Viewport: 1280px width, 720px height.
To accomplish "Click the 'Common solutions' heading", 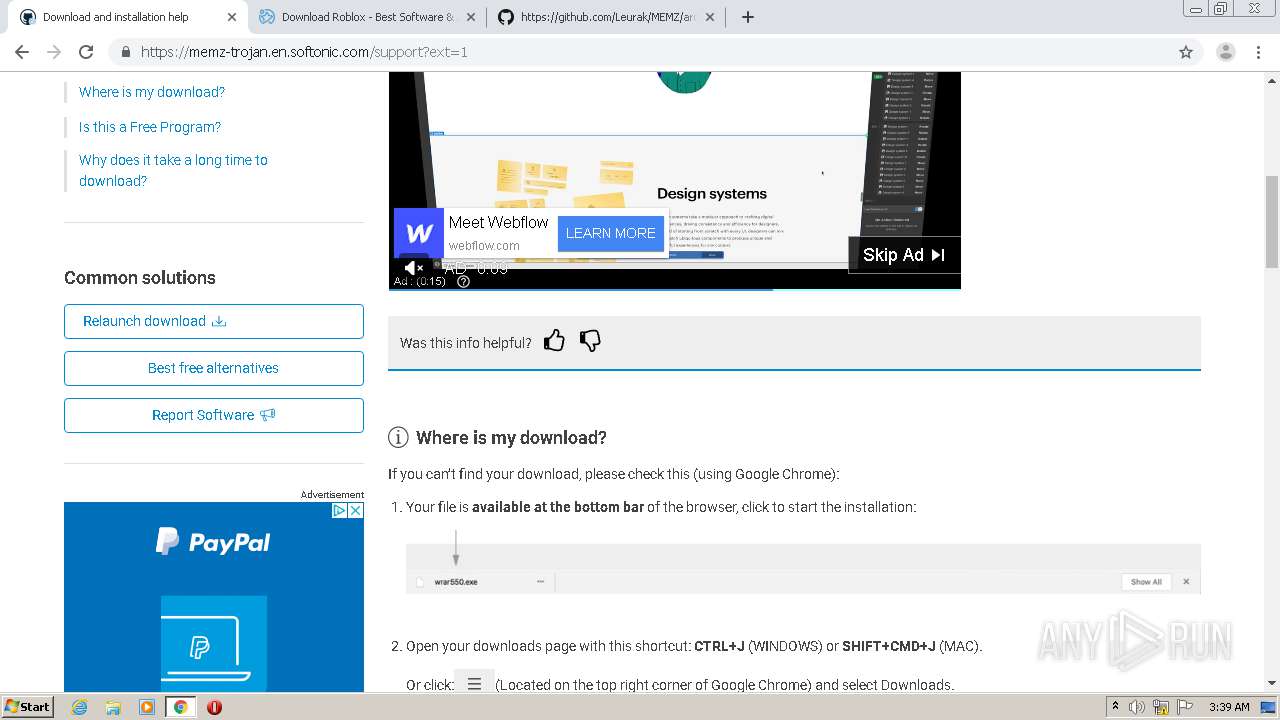I will coord(140,278).
